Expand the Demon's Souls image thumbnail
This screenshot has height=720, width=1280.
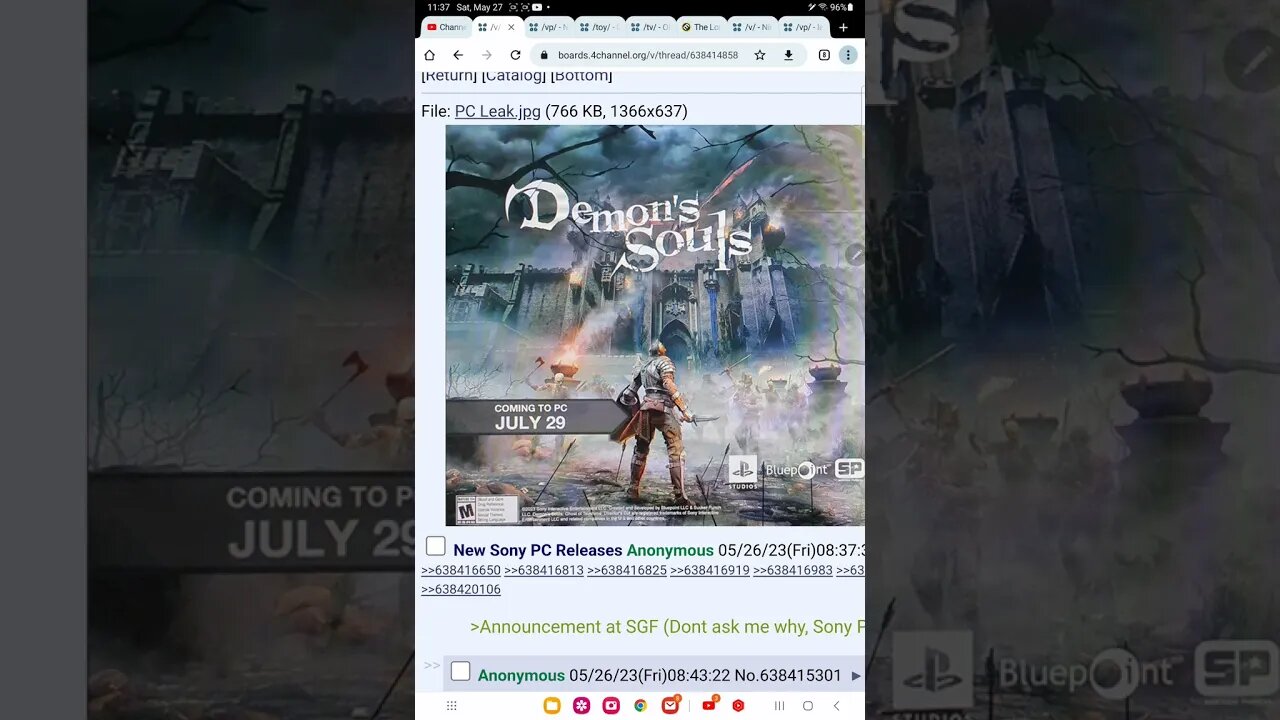pos(654,325)
